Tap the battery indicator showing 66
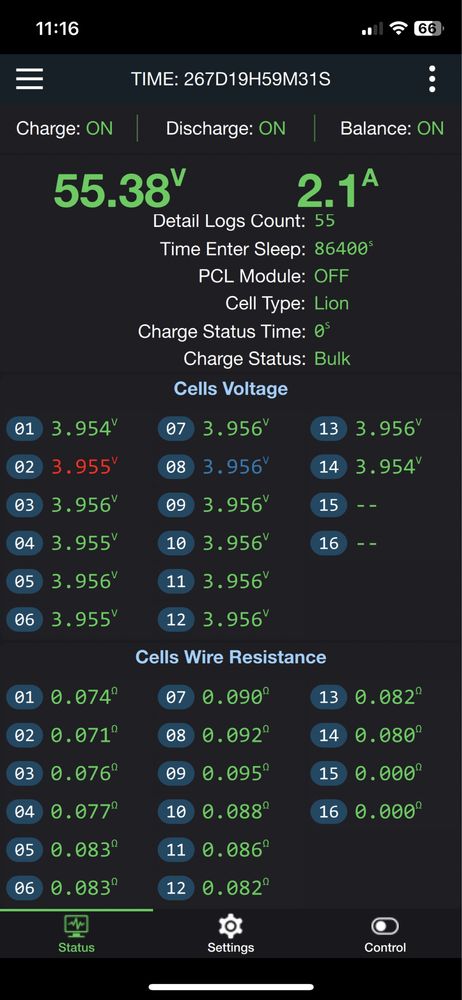Viewport: 462px width, 1000px height. point(429,29)
